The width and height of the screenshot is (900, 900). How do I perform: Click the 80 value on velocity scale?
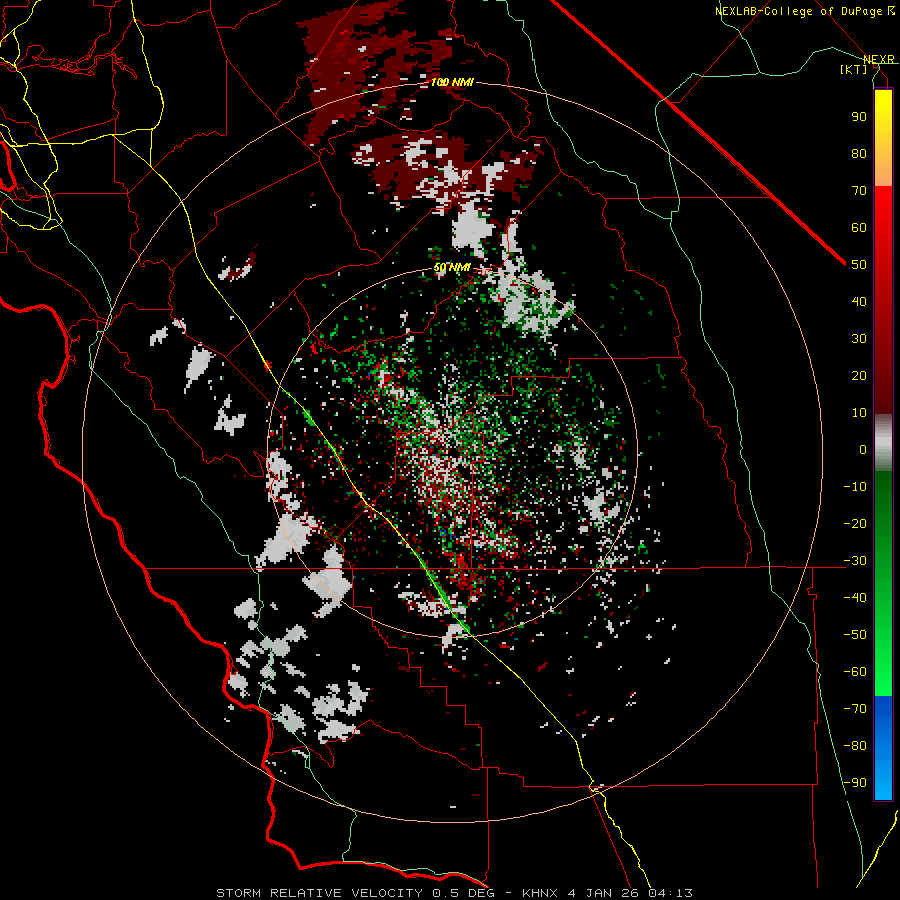click(859, 153)
